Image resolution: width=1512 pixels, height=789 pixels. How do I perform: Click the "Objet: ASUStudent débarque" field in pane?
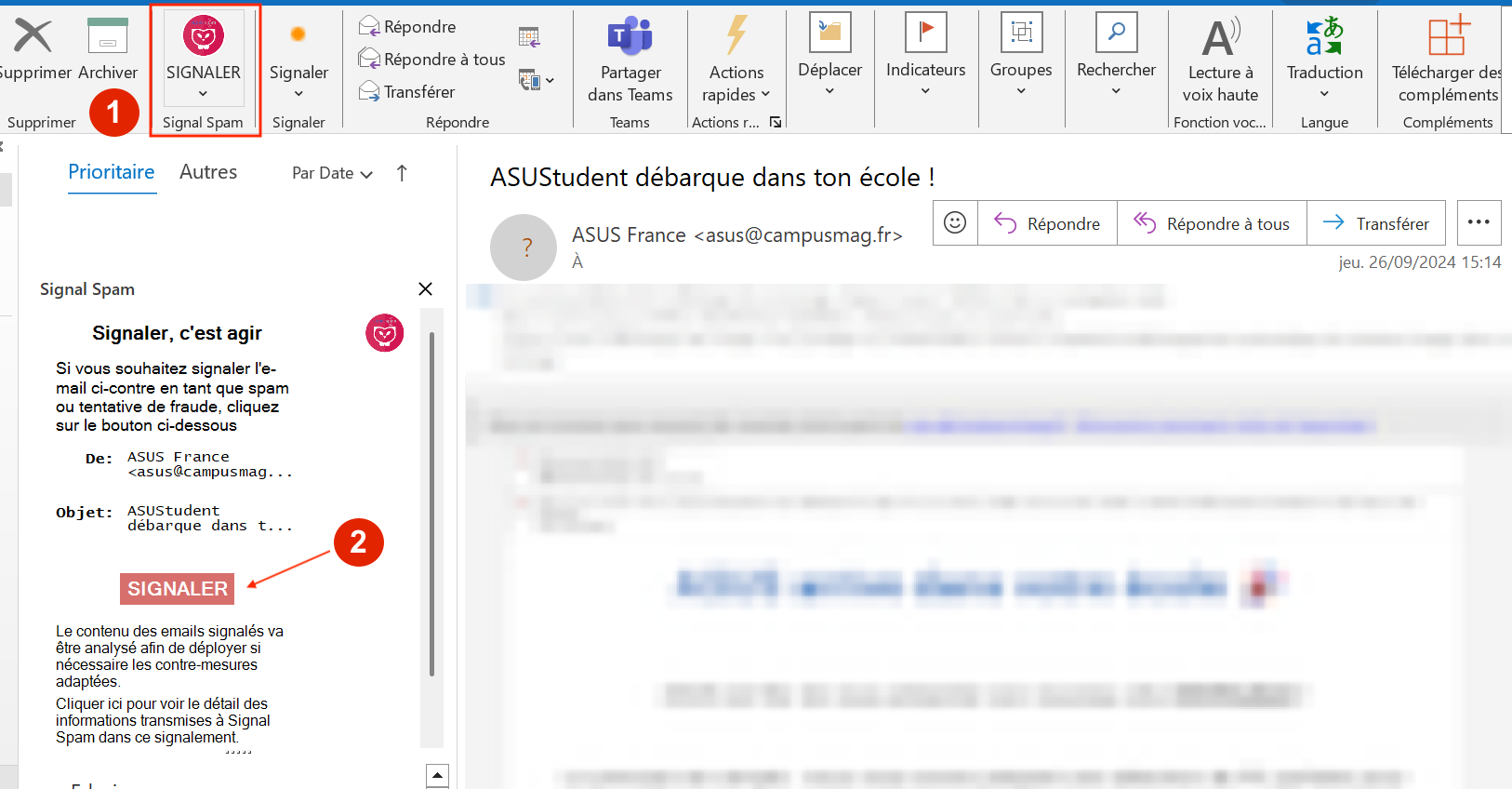175,518
